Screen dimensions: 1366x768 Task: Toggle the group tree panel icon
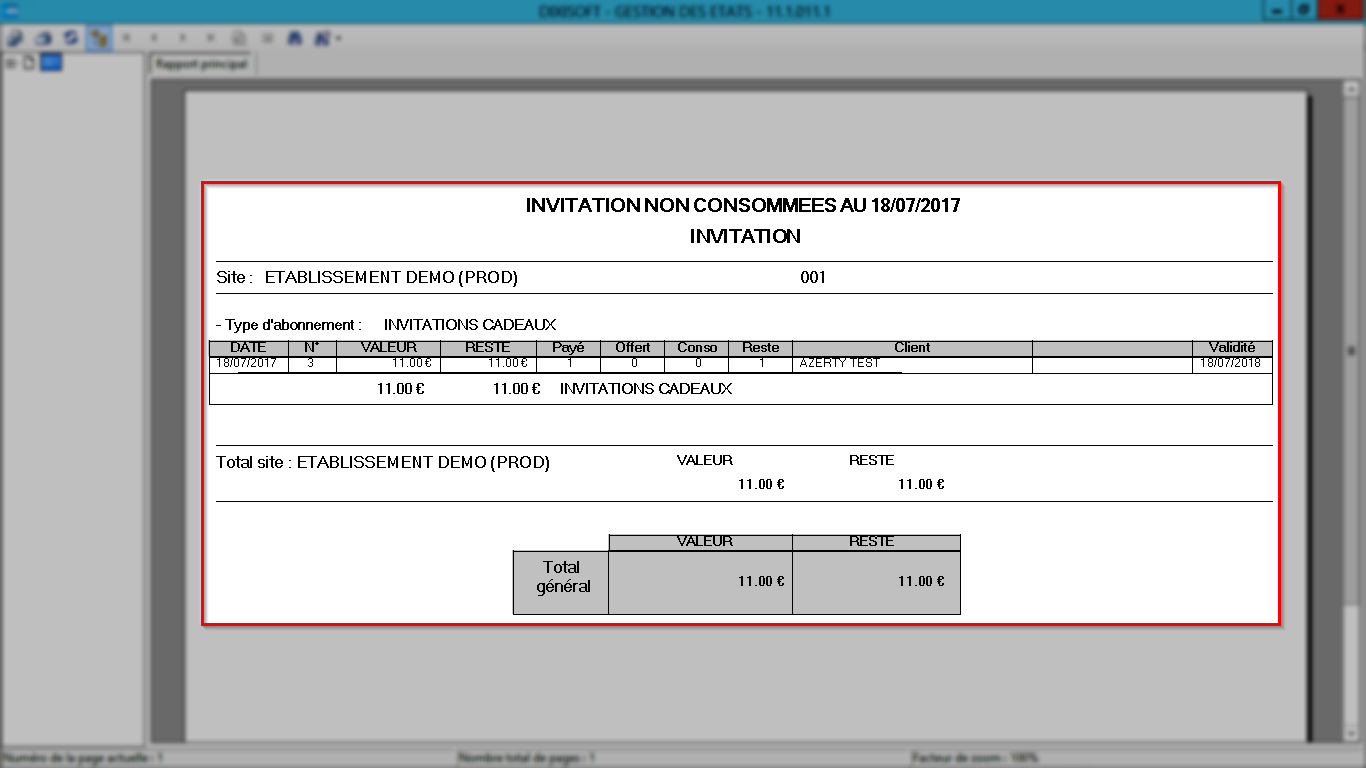(99, 38)
